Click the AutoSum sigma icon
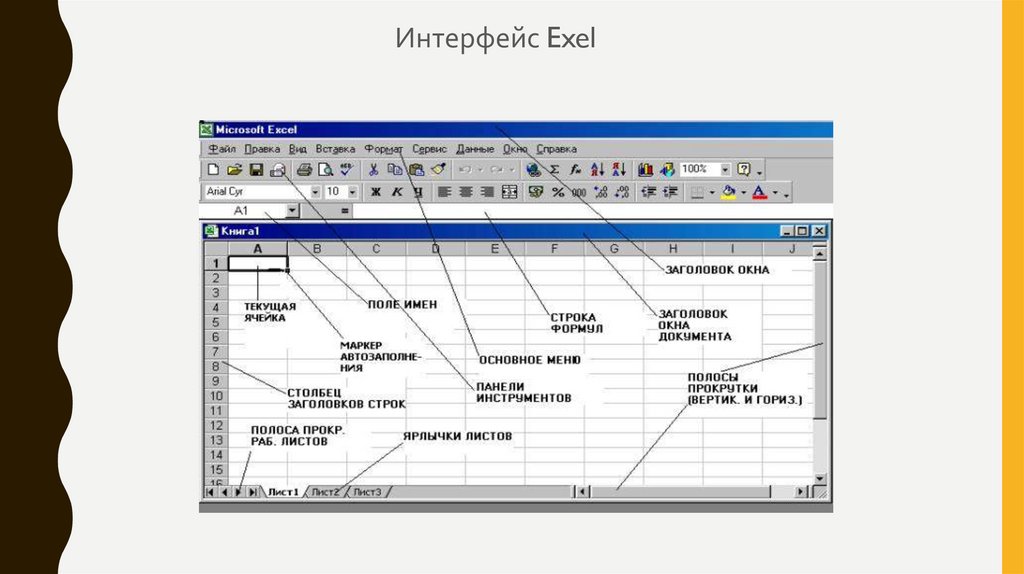 (554, 170)
